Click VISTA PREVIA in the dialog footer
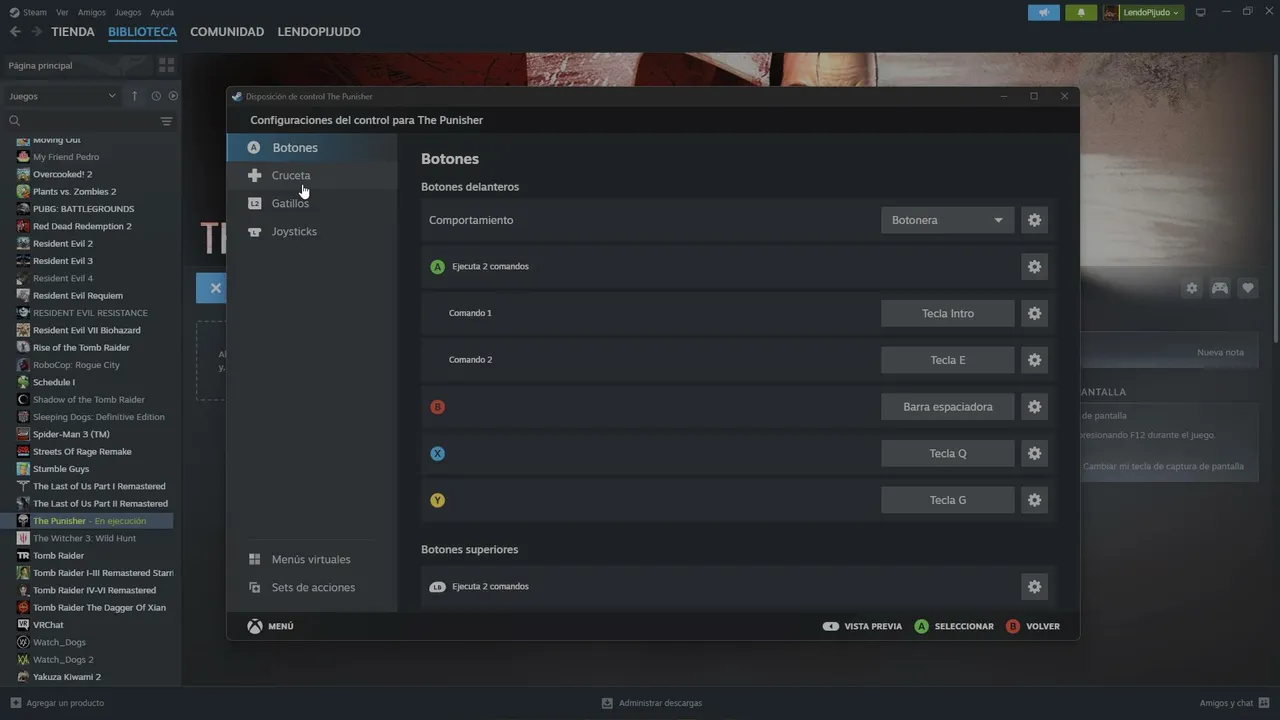 pos(862,626)
